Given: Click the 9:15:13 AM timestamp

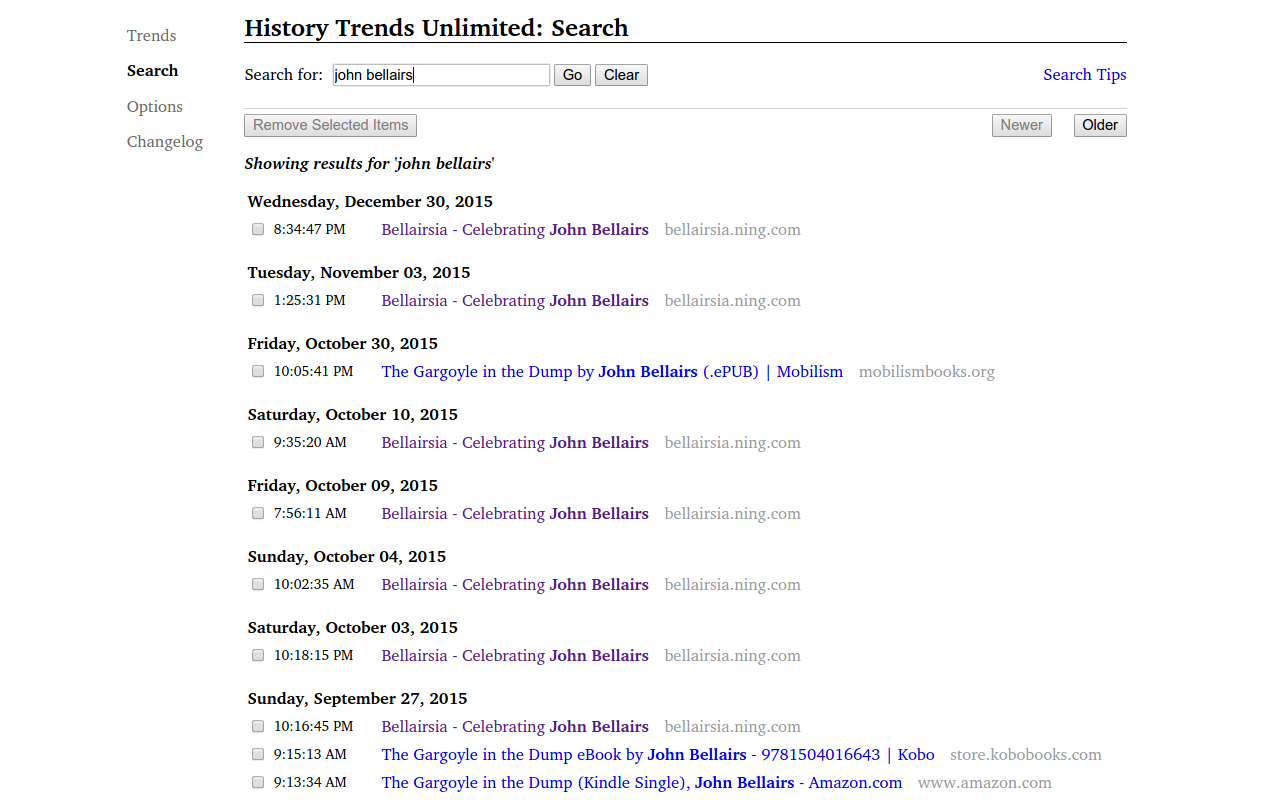Looking at the screenshot, I should coord(310,755).
